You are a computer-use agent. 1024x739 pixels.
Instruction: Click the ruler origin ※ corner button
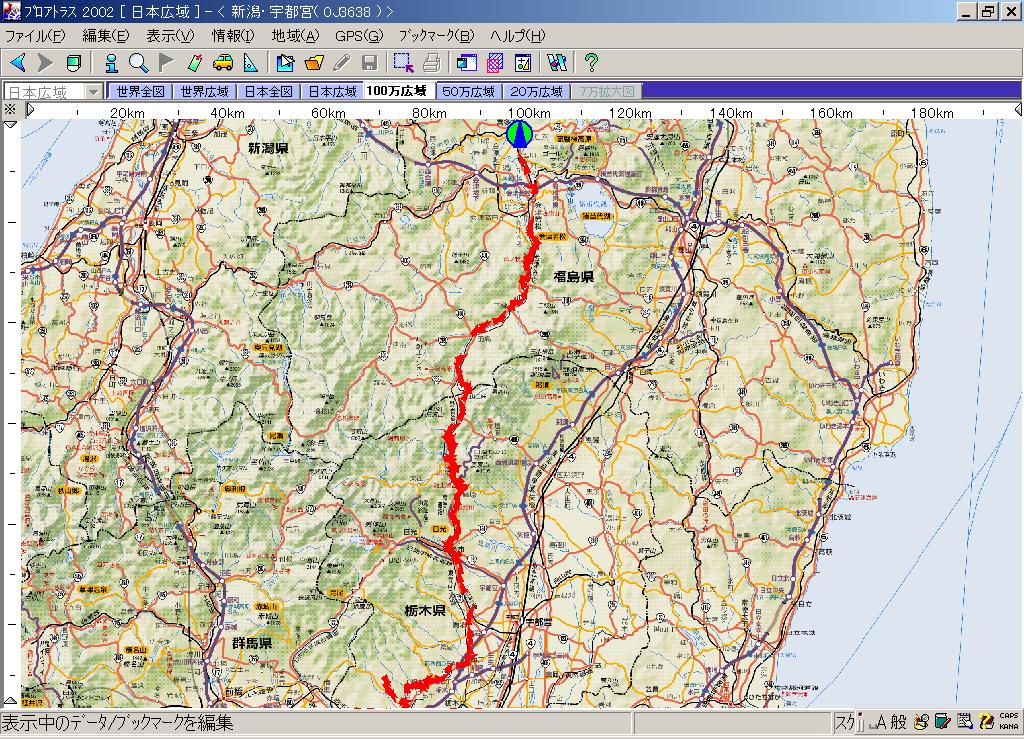10,109
